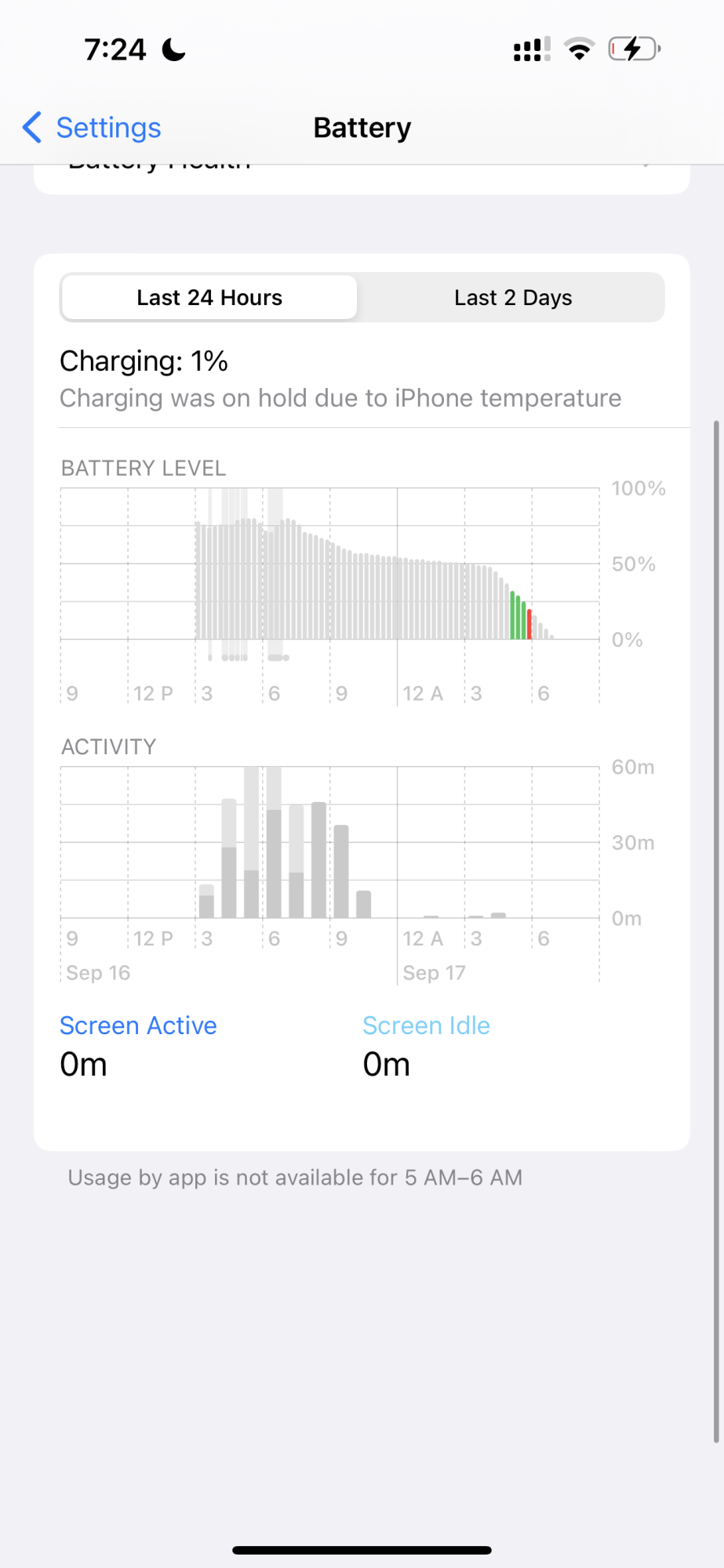
Task: Tap the Screen Active label
Action: (138, 1025)
